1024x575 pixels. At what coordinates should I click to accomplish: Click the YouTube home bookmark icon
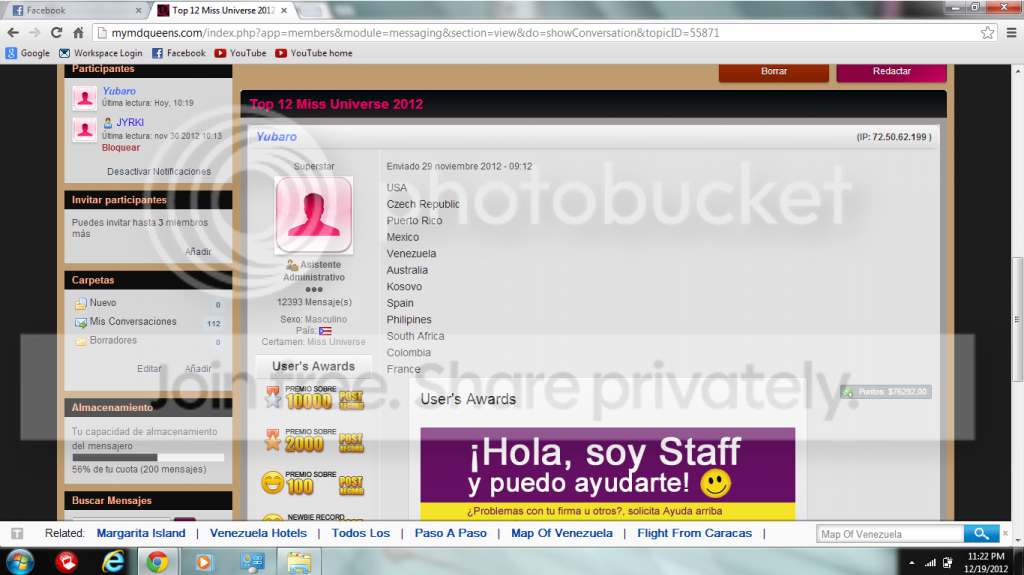(x=281, y=53)
